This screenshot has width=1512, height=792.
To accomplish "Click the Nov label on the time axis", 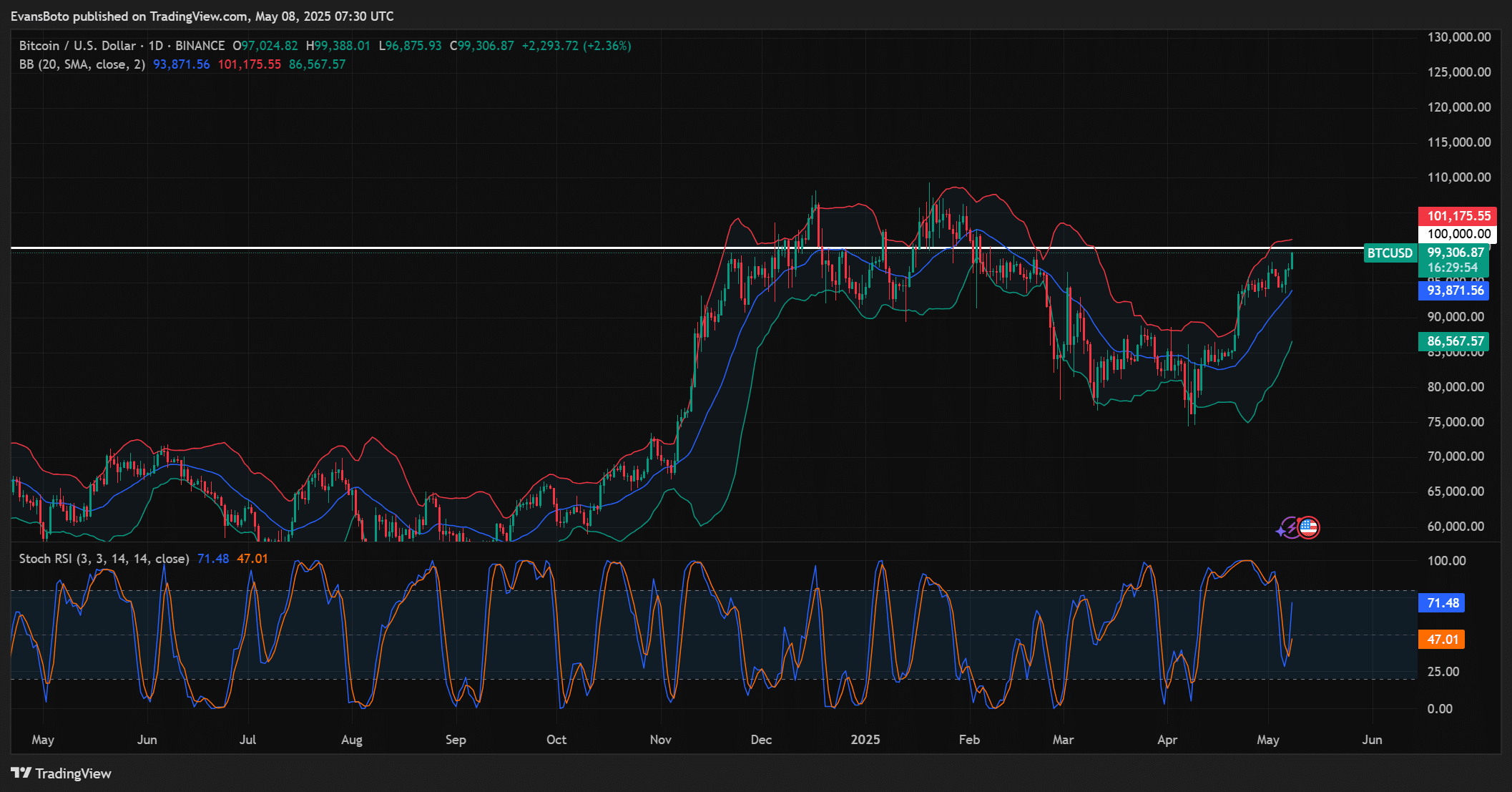I will pyautogui.click(x=661, y=740).
